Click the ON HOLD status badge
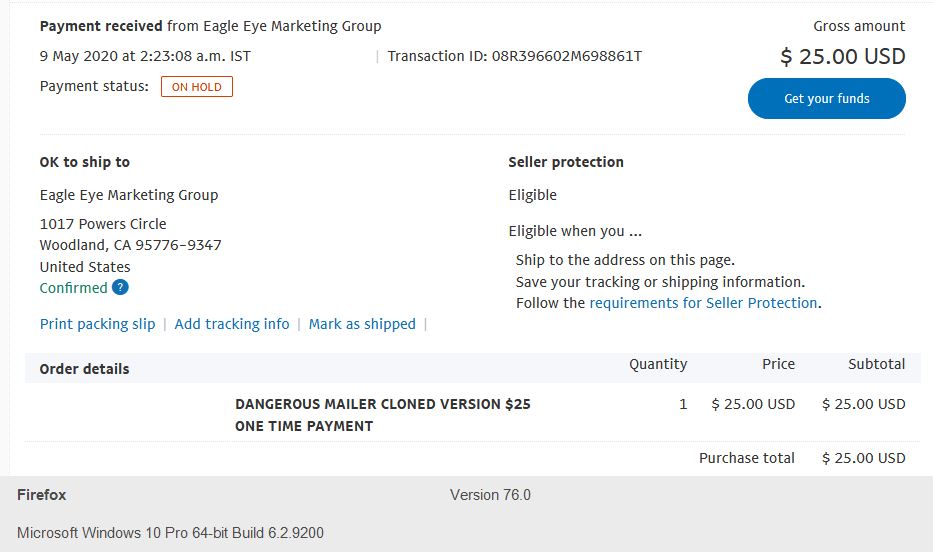The height and width of the screenshot is (552, 933). (197, 87)
